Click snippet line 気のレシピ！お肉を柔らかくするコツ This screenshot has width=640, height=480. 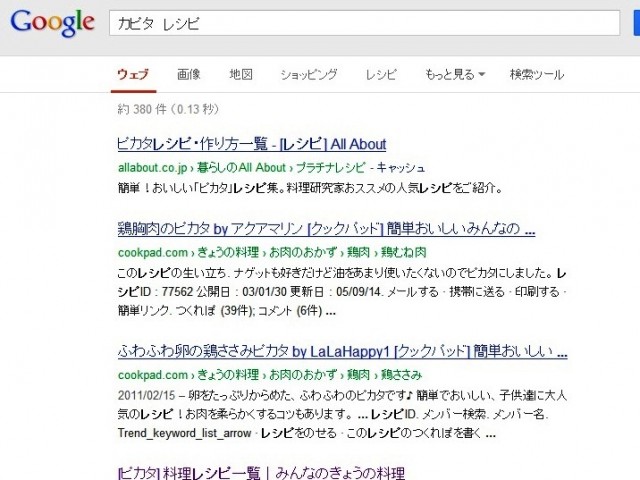click(x=333, y=414)
